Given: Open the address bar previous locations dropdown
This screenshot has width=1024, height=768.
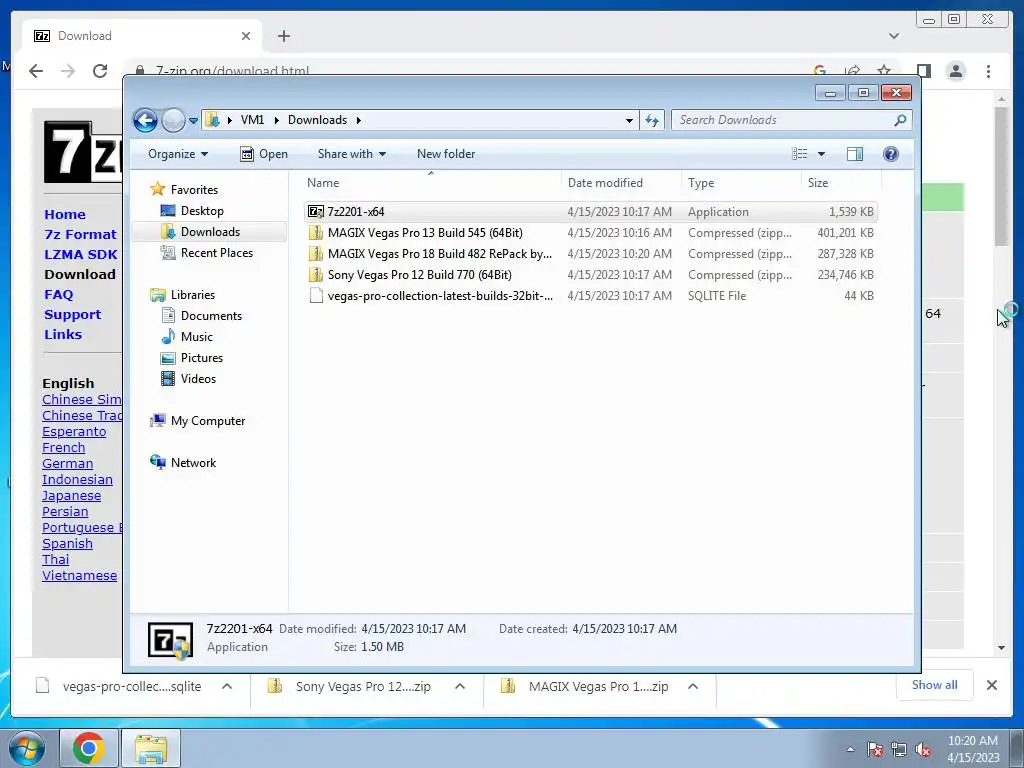Looking at the screenshot, I should (x=629, y=121).
